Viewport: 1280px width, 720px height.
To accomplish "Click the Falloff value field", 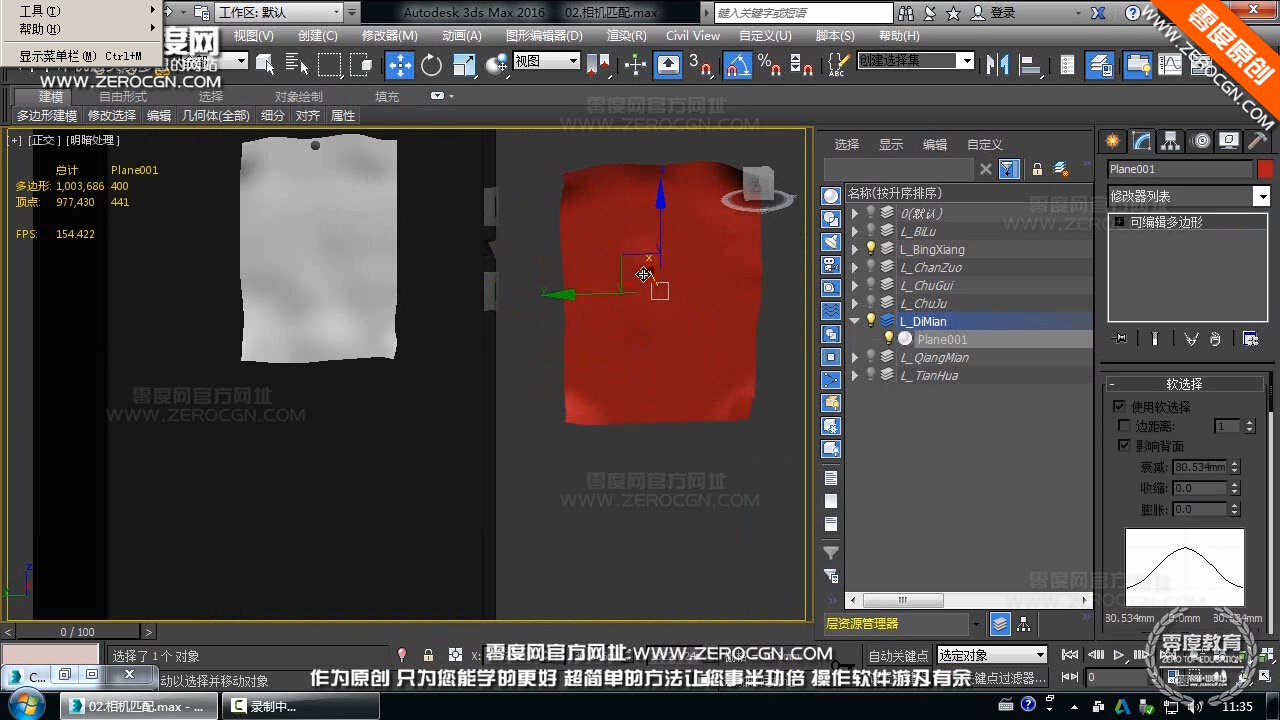I will [x=1200, y=467].
